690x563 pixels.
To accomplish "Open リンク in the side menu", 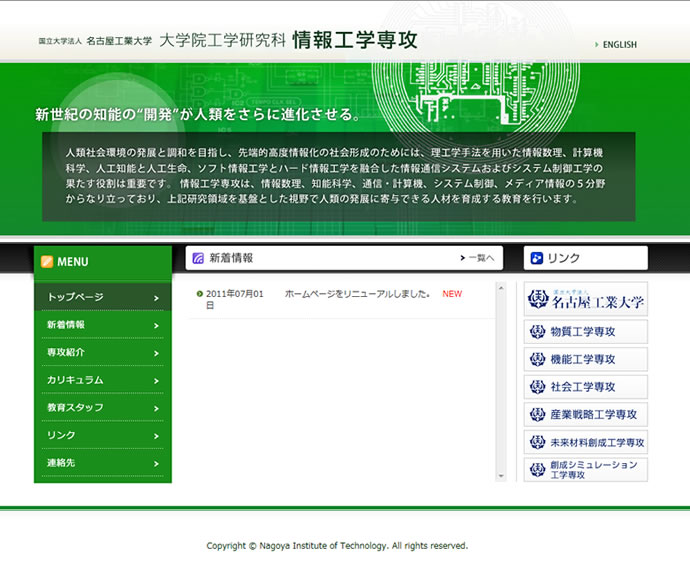I will [103, 435].
